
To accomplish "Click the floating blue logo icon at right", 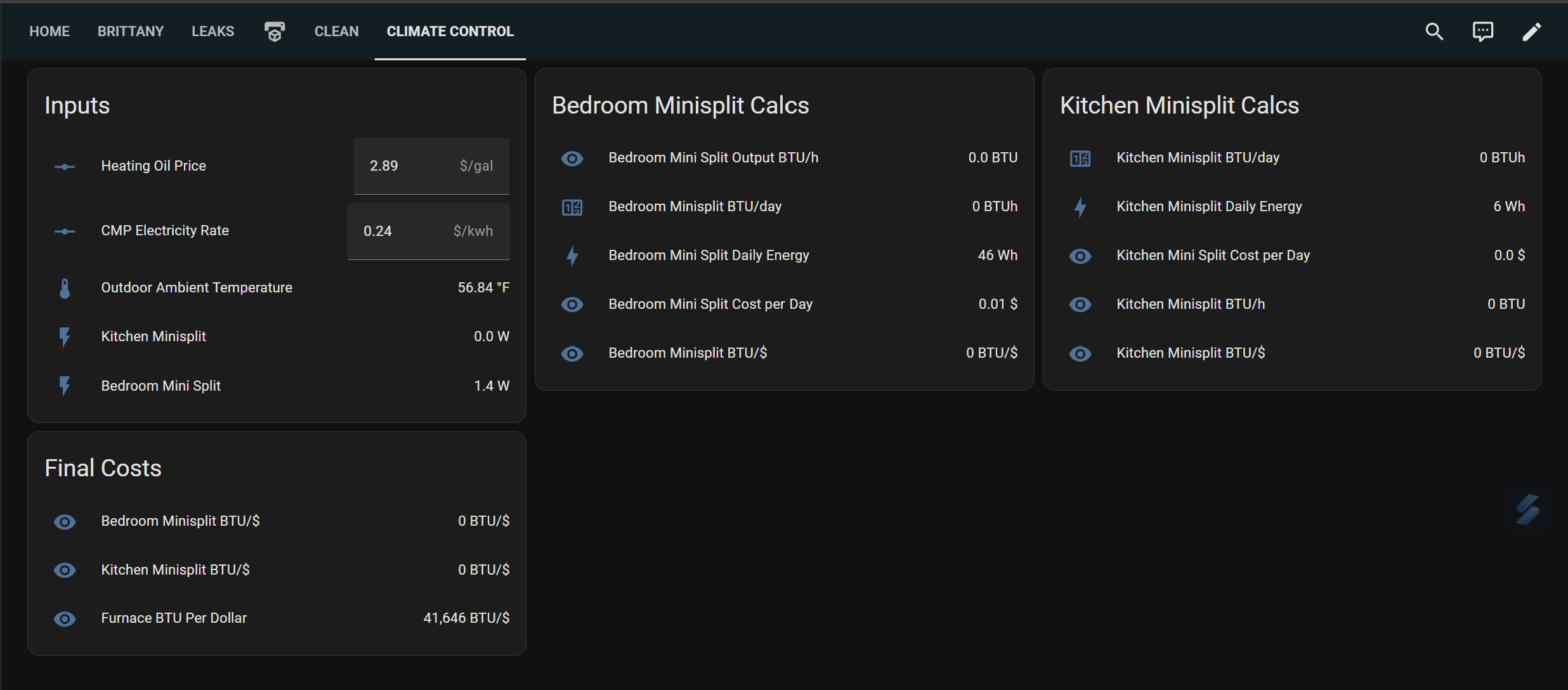I will click(x=1527, y=509).
